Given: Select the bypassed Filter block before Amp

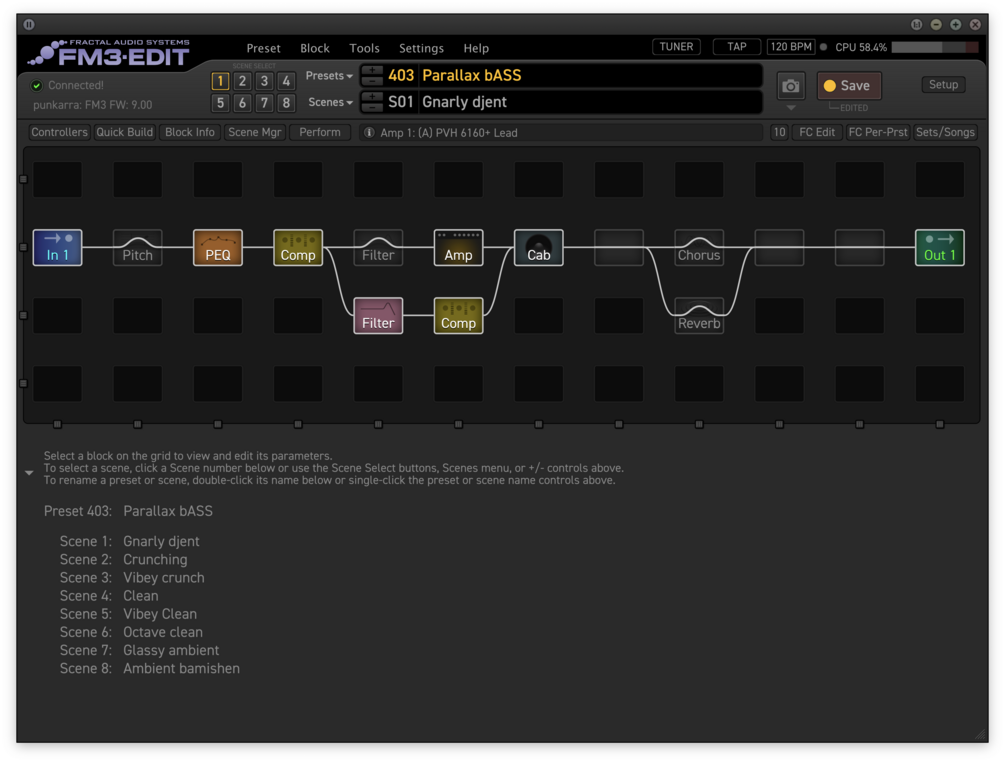Looking at the screenshot, I should [378, 247].
